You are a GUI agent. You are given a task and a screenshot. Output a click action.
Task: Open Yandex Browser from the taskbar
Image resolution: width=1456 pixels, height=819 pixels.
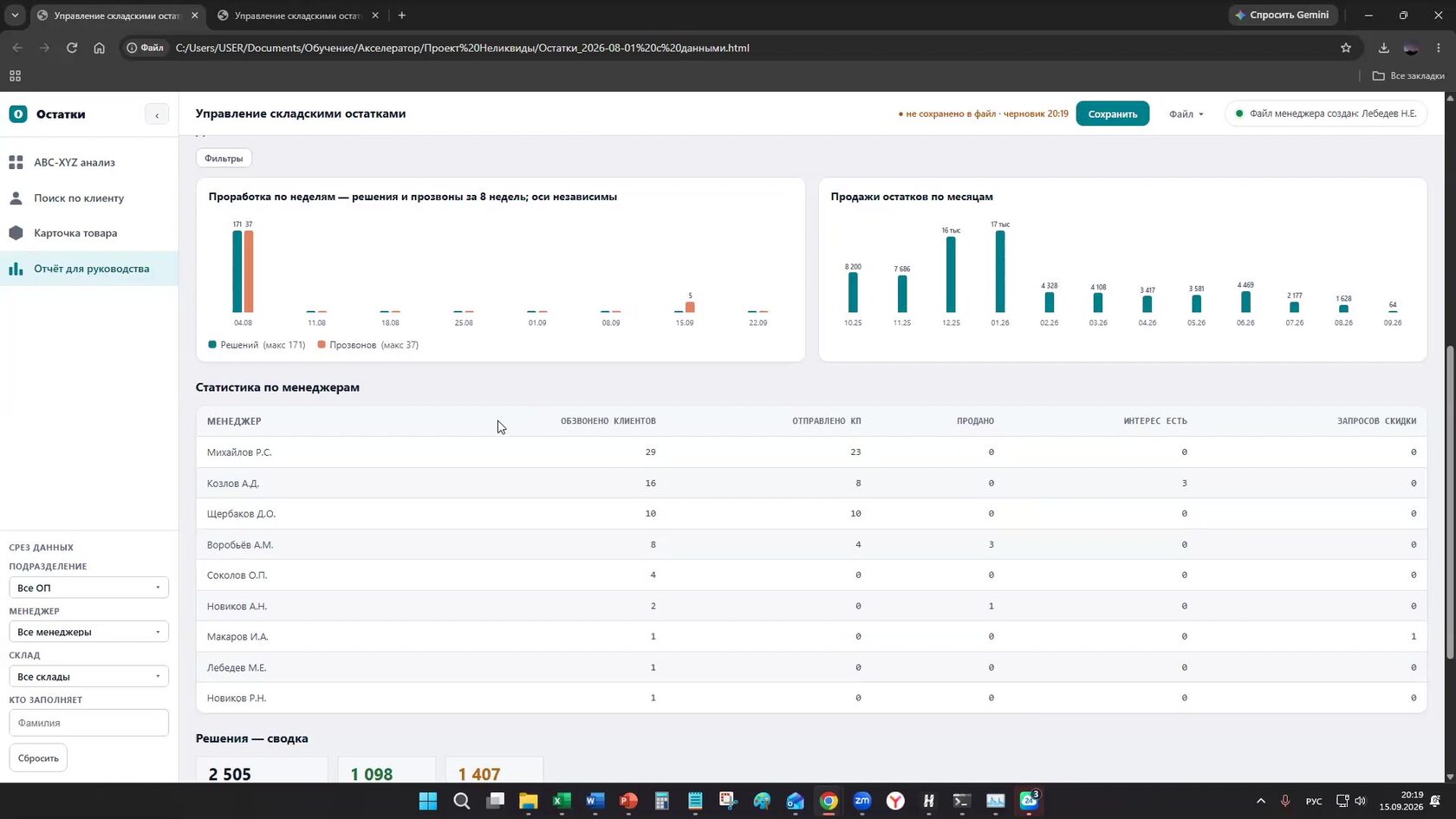point(895,801)
